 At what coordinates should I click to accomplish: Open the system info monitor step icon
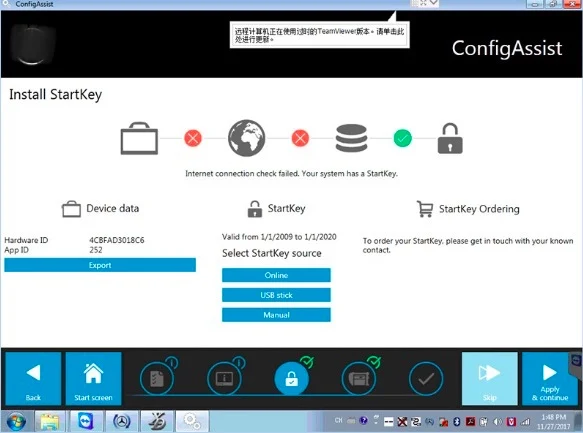[x=224, y=379]
